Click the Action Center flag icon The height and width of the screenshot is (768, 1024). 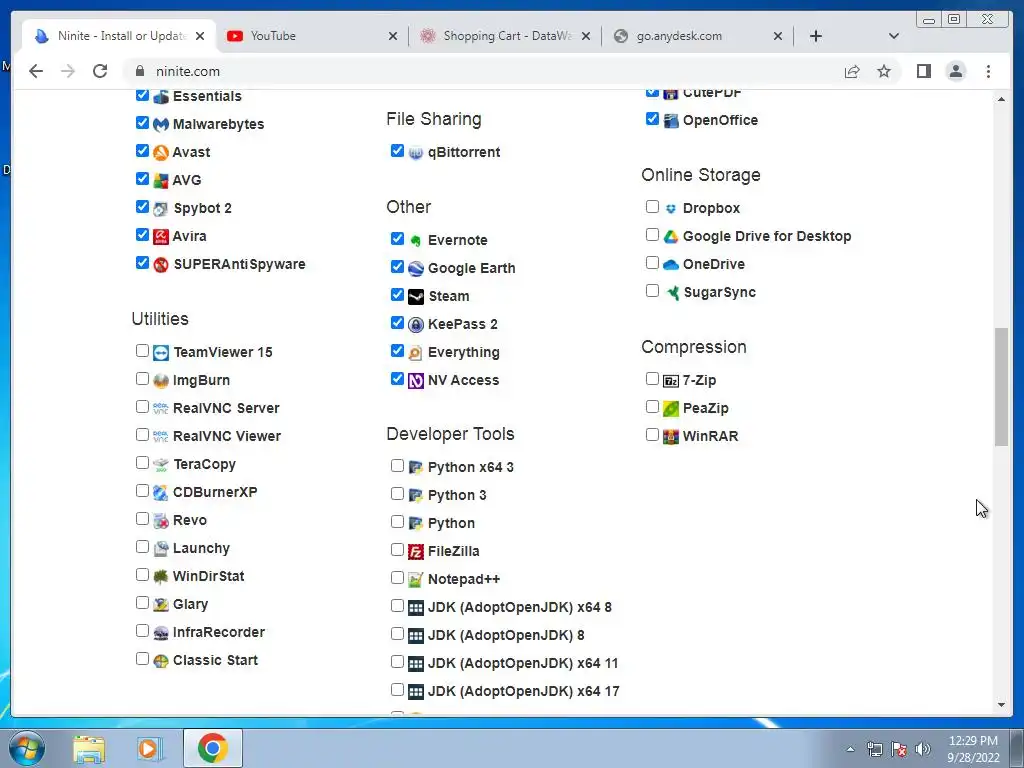pos(899,749)
